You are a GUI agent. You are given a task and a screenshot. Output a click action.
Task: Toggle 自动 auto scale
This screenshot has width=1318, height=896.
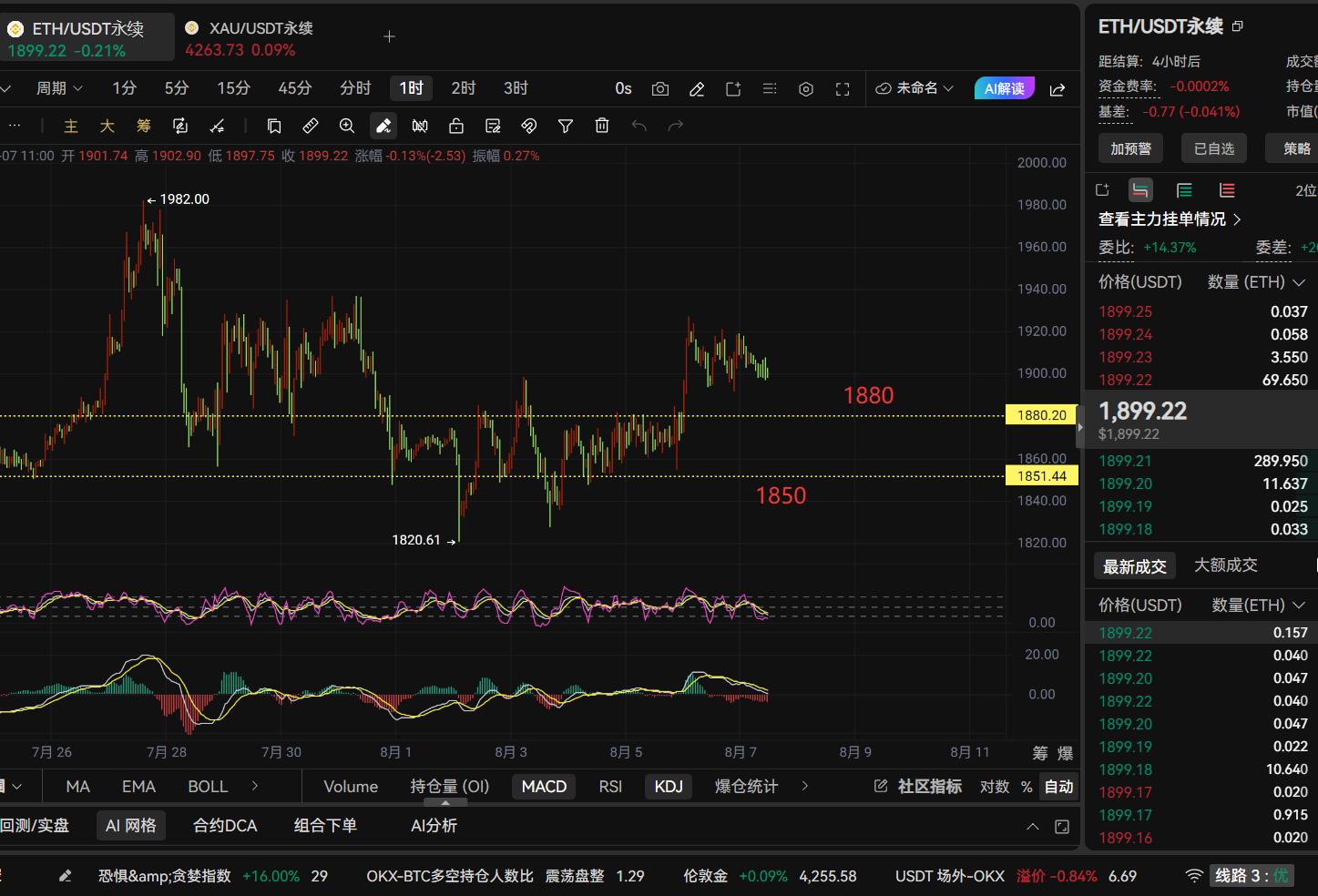coord(1058,787)
